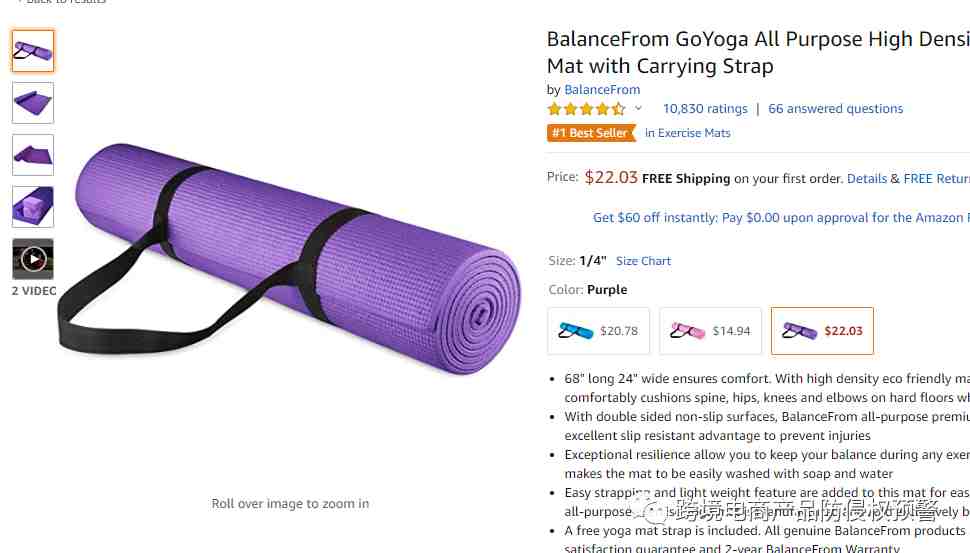Select the mat with block thumbnail

pos(33,207)
